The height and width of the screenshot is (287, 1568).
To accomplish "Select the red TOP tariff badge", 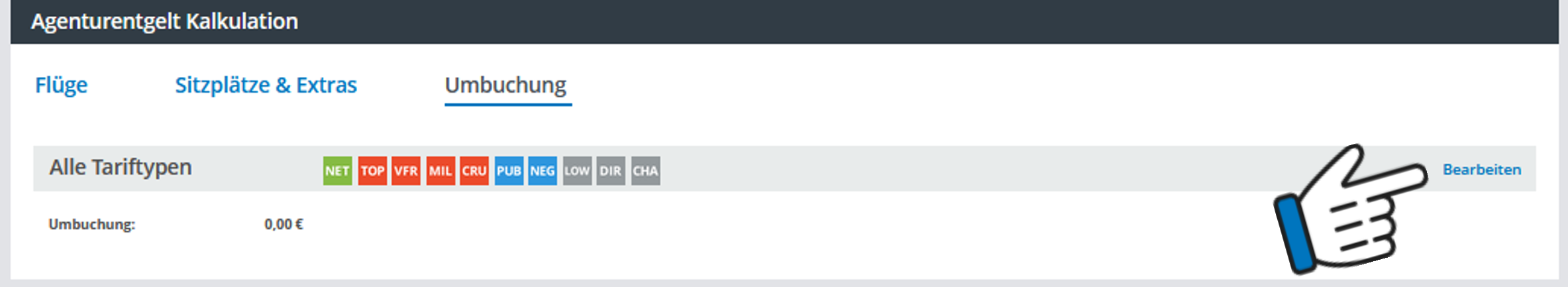I will (372, 170).
